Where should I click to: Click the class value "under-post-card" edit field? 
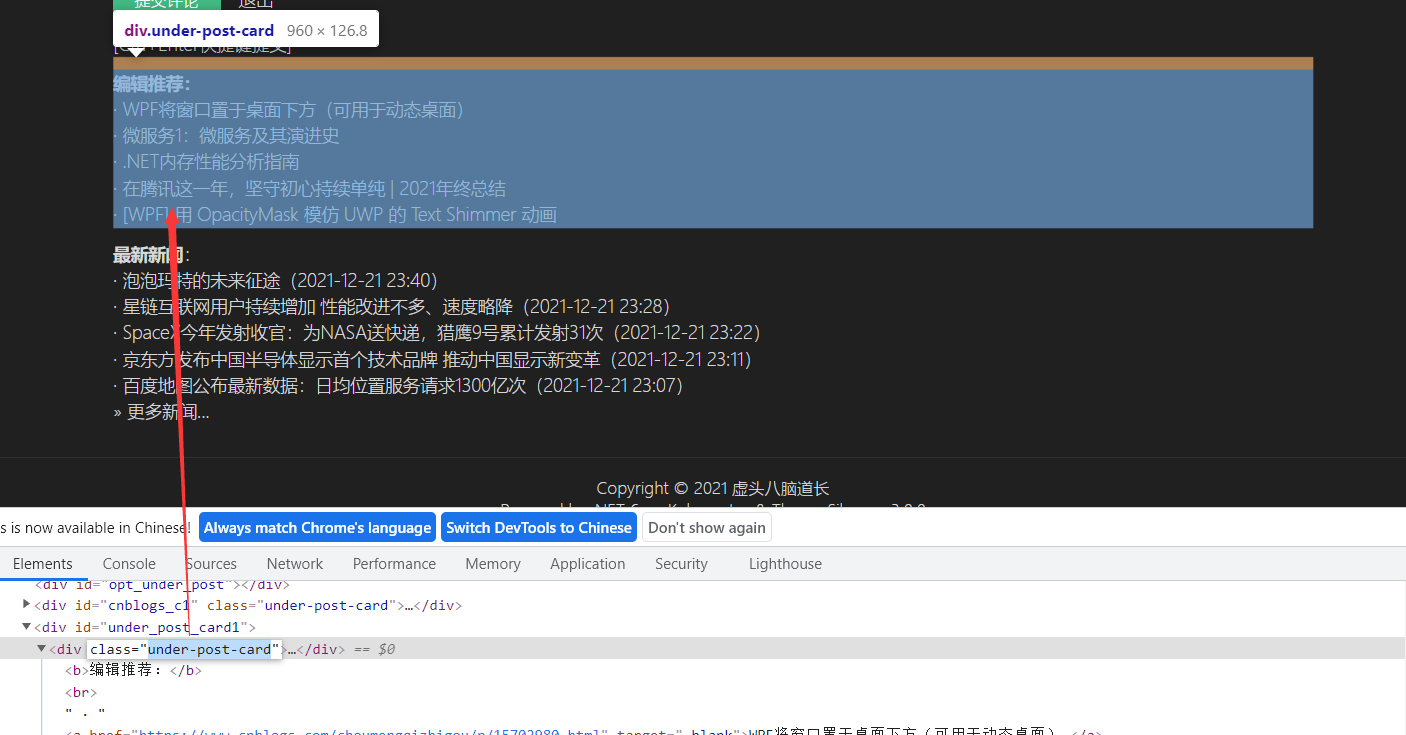pos(209,649)
